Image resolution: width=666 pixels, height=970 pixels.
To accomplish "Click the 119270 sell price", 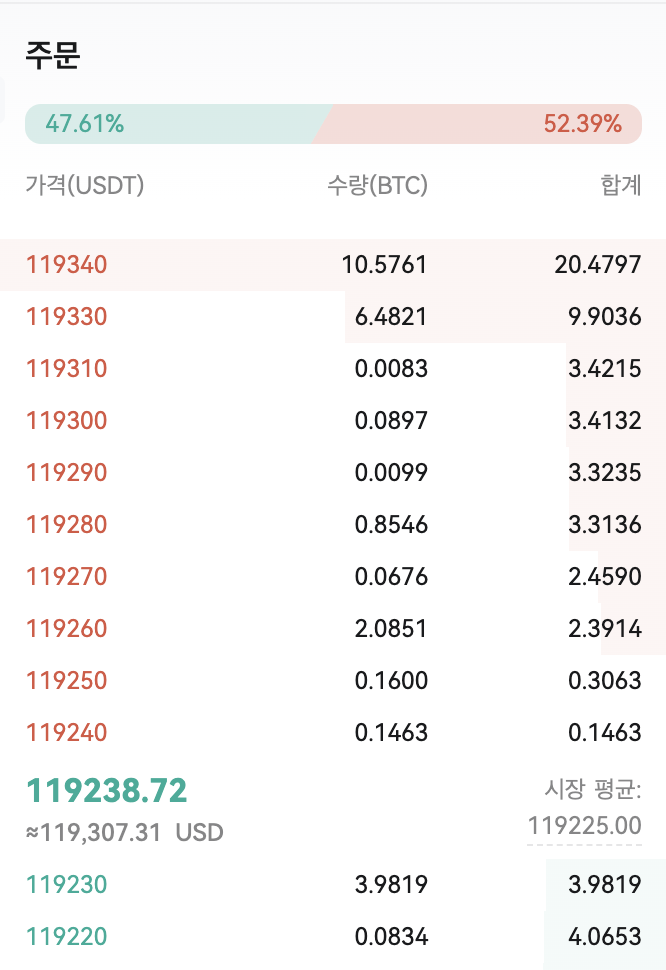I will coord(67,577).
